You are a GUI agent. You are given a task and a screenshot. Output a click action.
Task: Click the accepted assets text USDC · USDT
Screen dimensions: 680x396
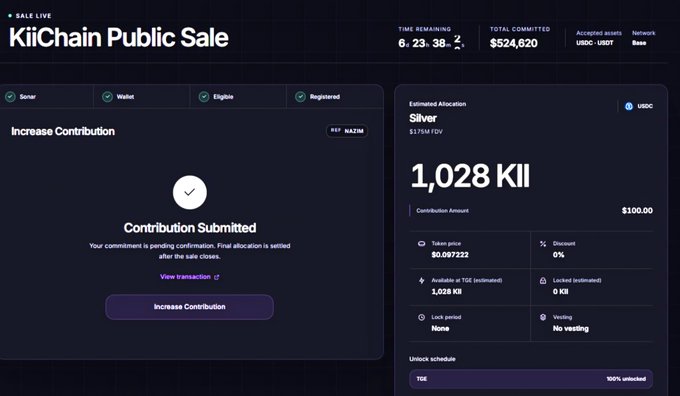pos(595,43)
